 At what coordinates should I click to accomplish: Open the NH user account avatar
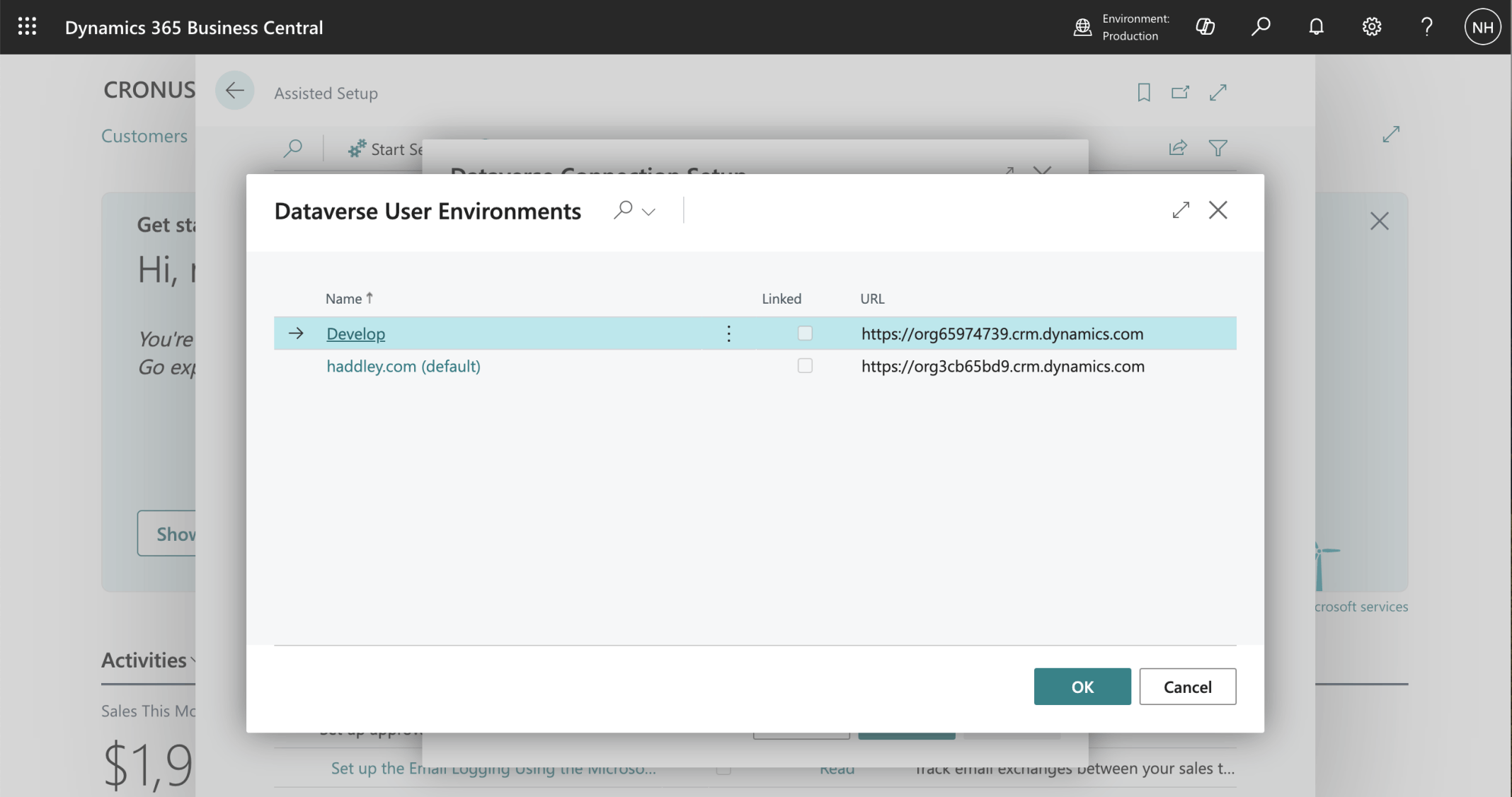(x=1482, y=27)
